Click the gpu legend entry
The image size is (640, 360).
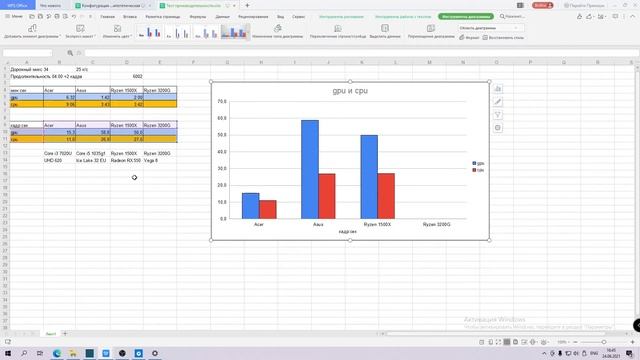pos(478,163)
